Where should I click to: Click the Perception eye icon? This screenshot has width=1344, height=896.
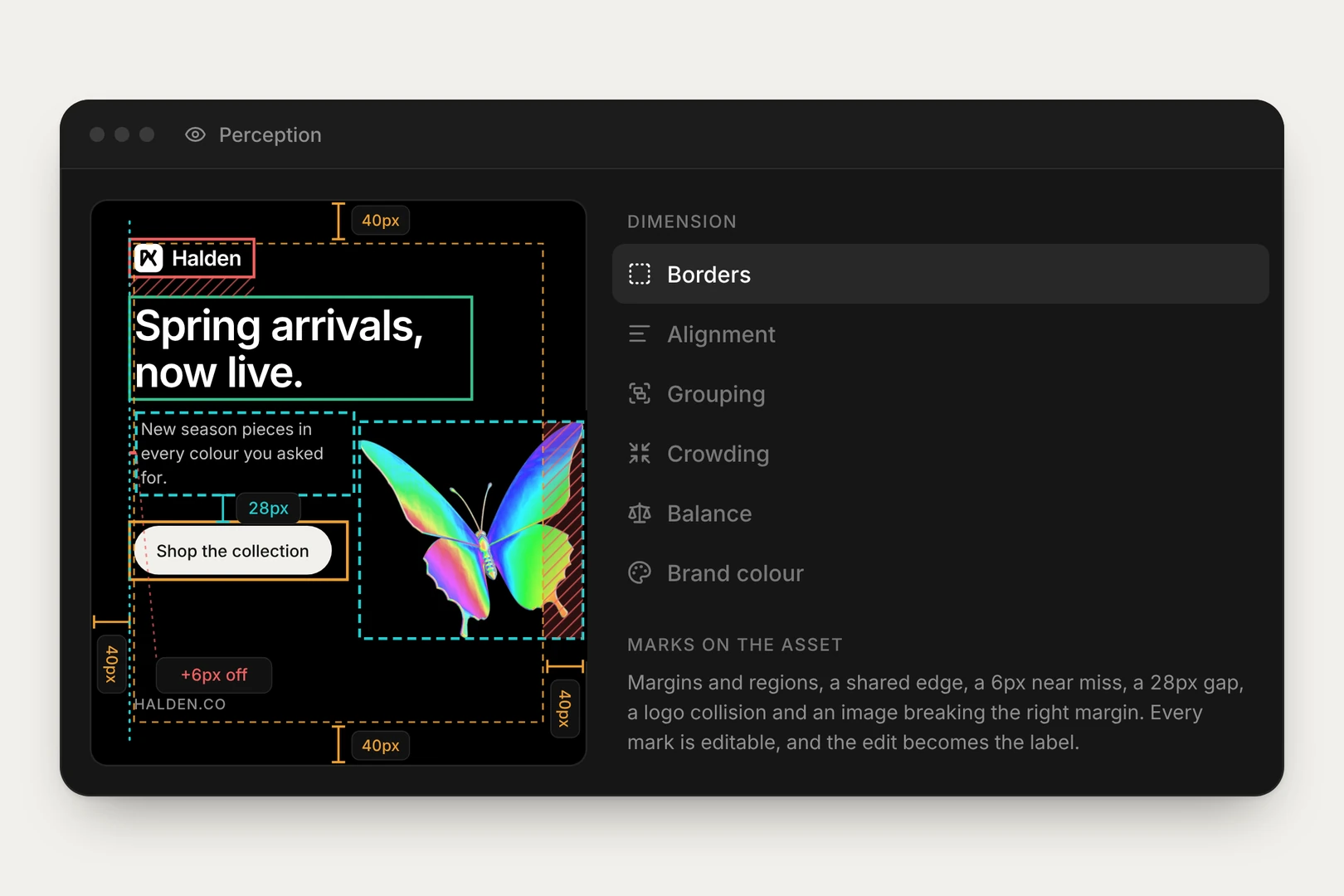195,134
